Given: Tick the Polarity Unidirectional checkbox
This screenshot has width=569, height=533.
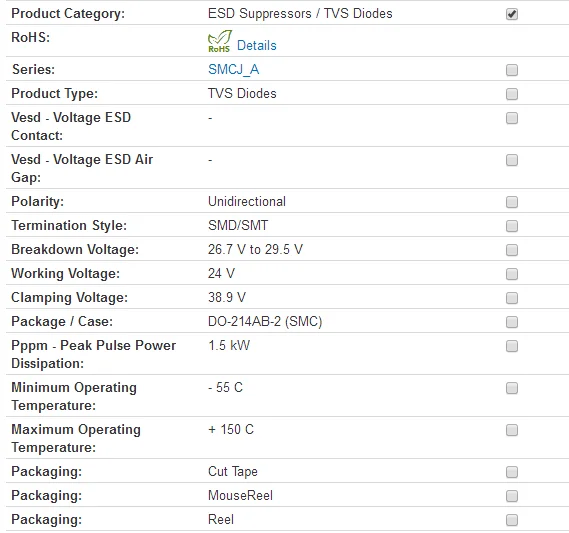Looking at the screenshot, I should click(512, 202).
